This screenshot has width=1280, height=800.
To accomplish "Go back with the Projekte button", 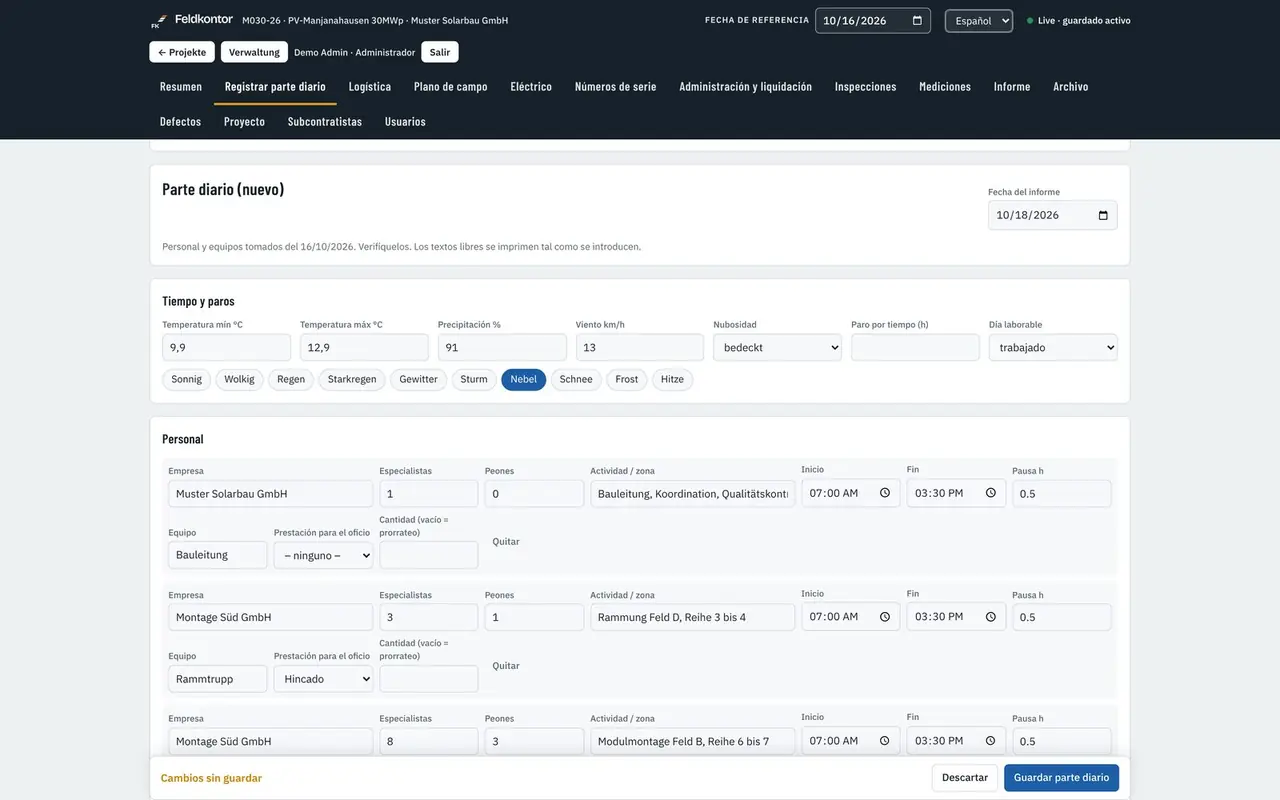I will click(x=182, y=52).
